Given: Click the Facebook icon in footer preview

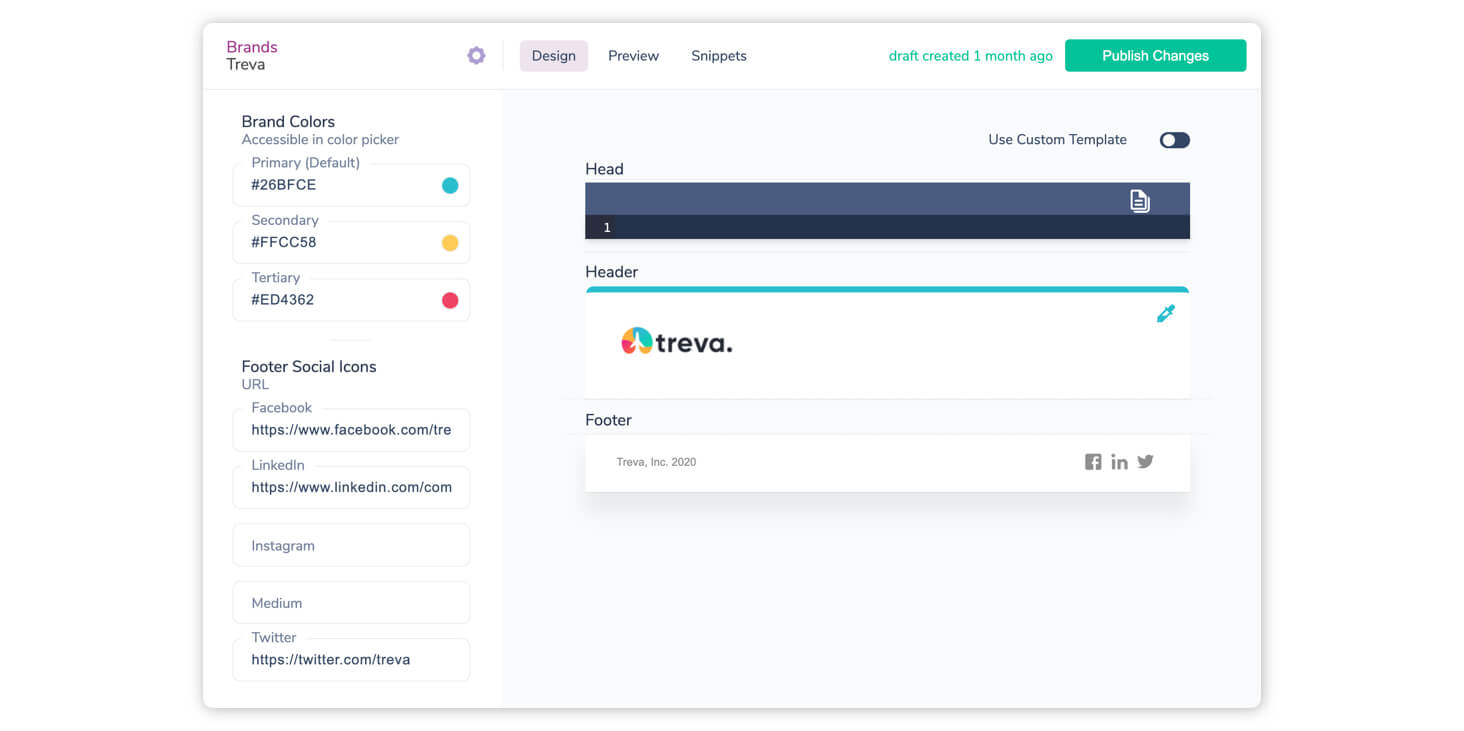Looking at the screenshot, I should 1093,462.
